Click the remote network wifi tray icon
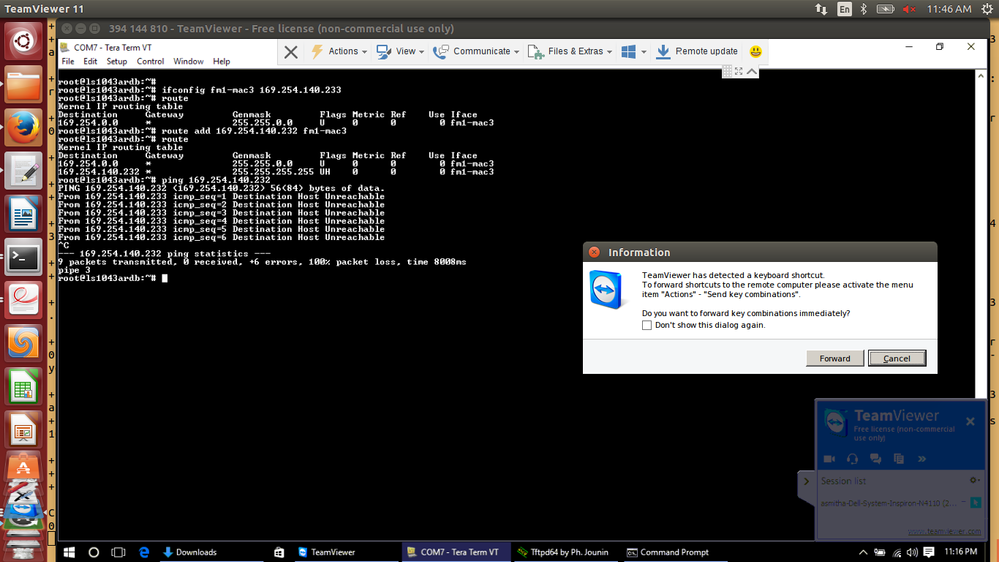Screen dimensions: 999x562 click(896, 552)
